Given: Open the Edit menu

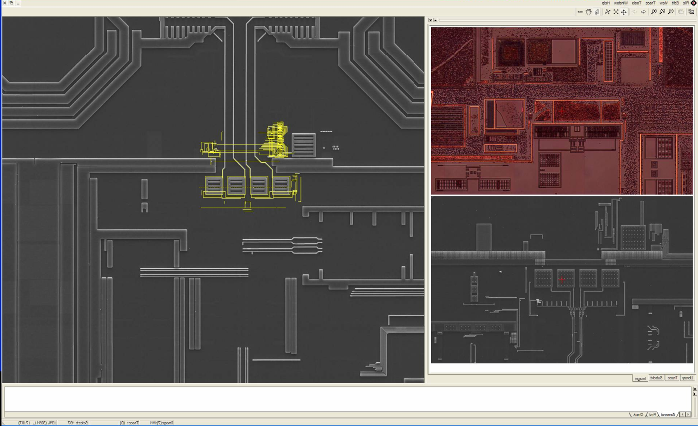Looking at the screenshot, I should click(x=676, y=3).
